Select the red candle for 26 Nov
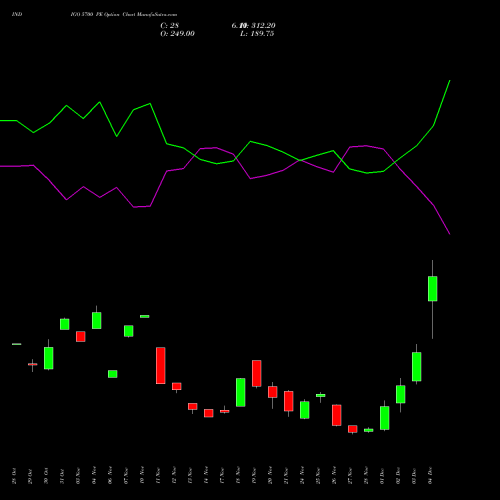The image size is (500, 500). tap(337, 415)
